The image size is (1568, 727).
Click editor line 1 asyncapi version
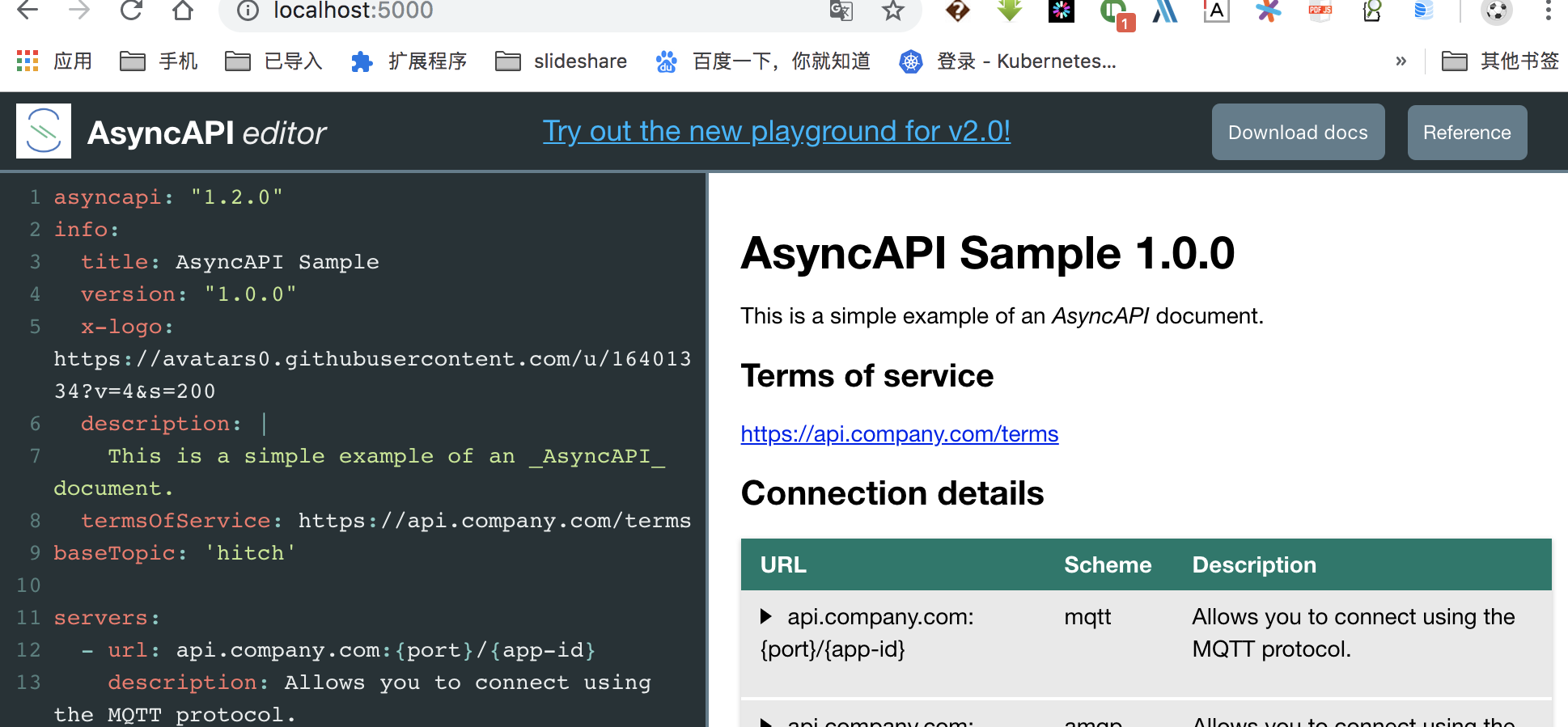point(168,197)
